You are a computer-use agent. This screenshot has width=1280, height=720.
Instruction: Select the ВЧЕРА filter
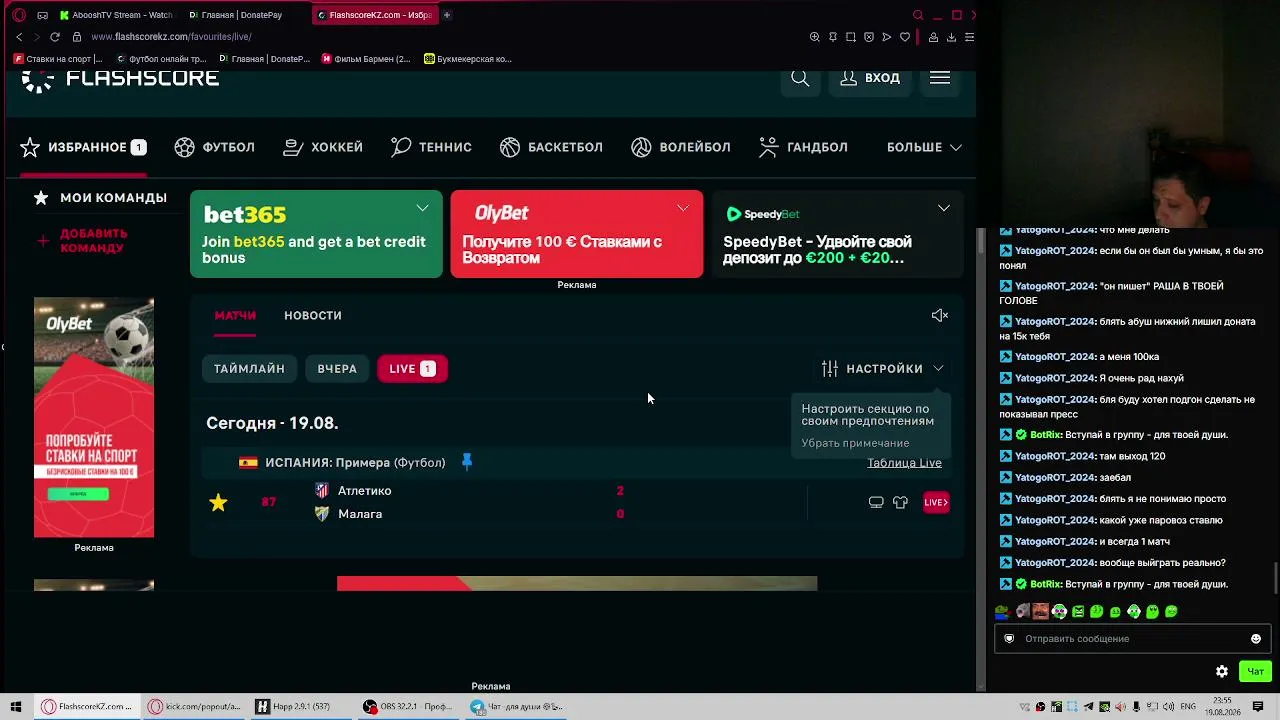click(x=337, y=369)
